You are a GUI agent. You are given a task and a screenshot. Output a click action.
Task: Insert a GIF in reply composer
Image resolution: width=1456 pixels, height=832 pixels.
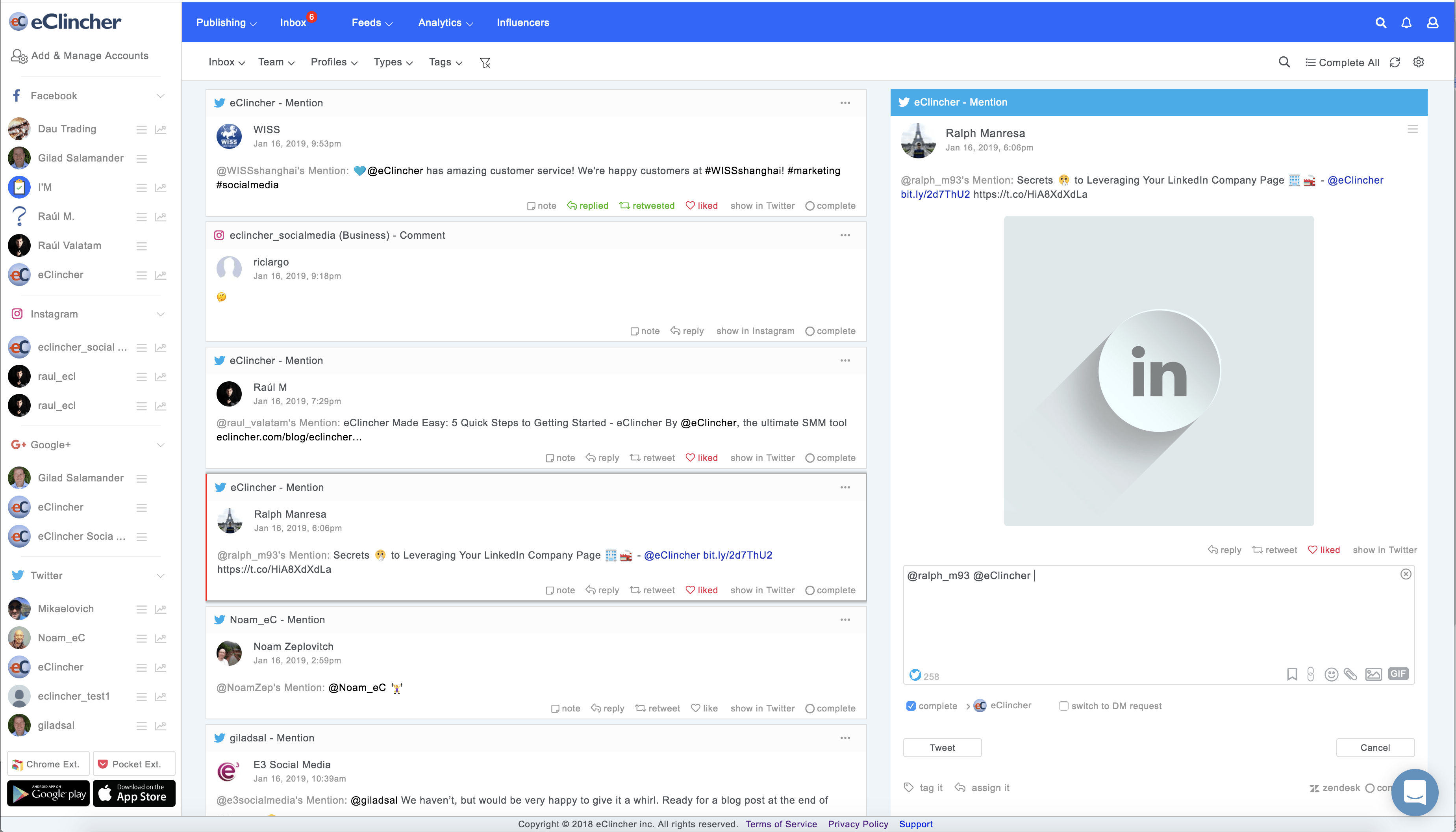1399,674
